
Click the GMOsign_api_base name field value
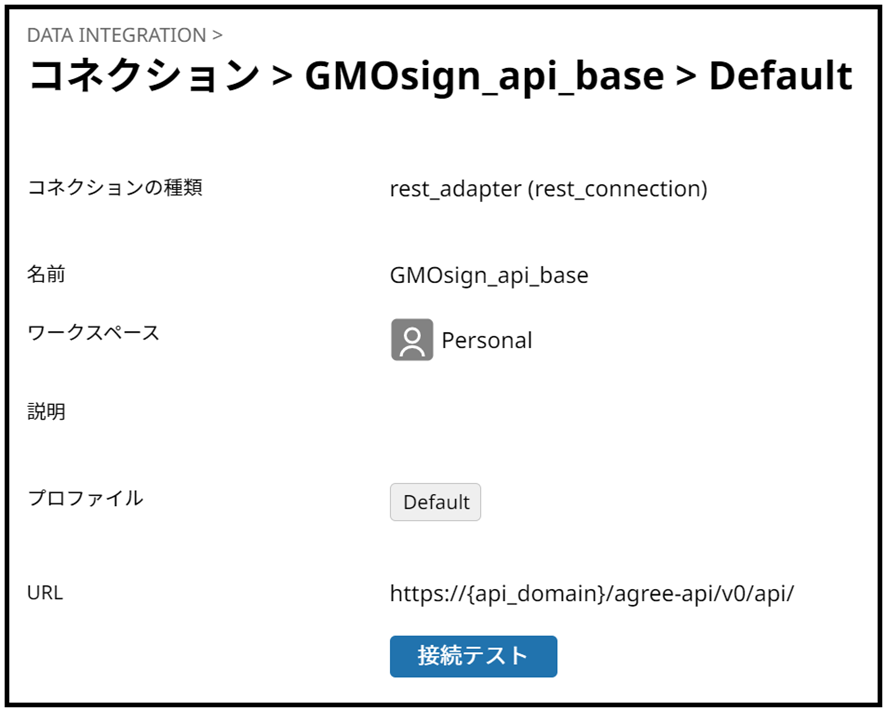pos(489,275)
